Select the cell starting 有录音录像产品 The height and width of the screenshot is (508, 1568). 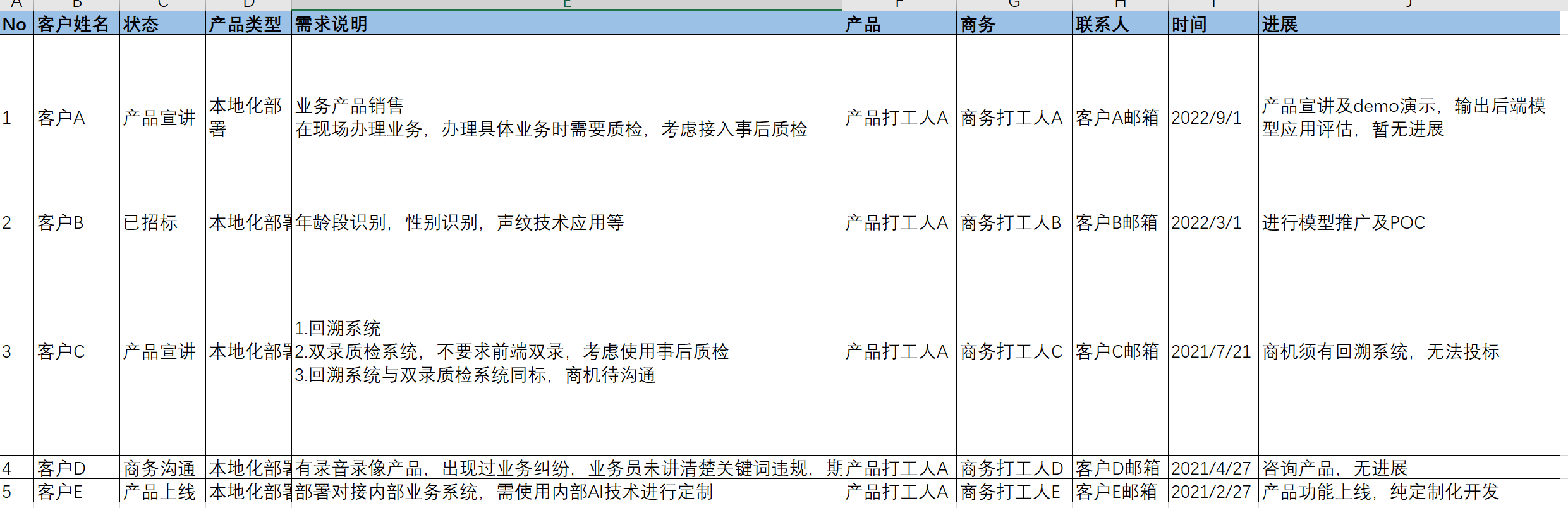tap(567, 468)
